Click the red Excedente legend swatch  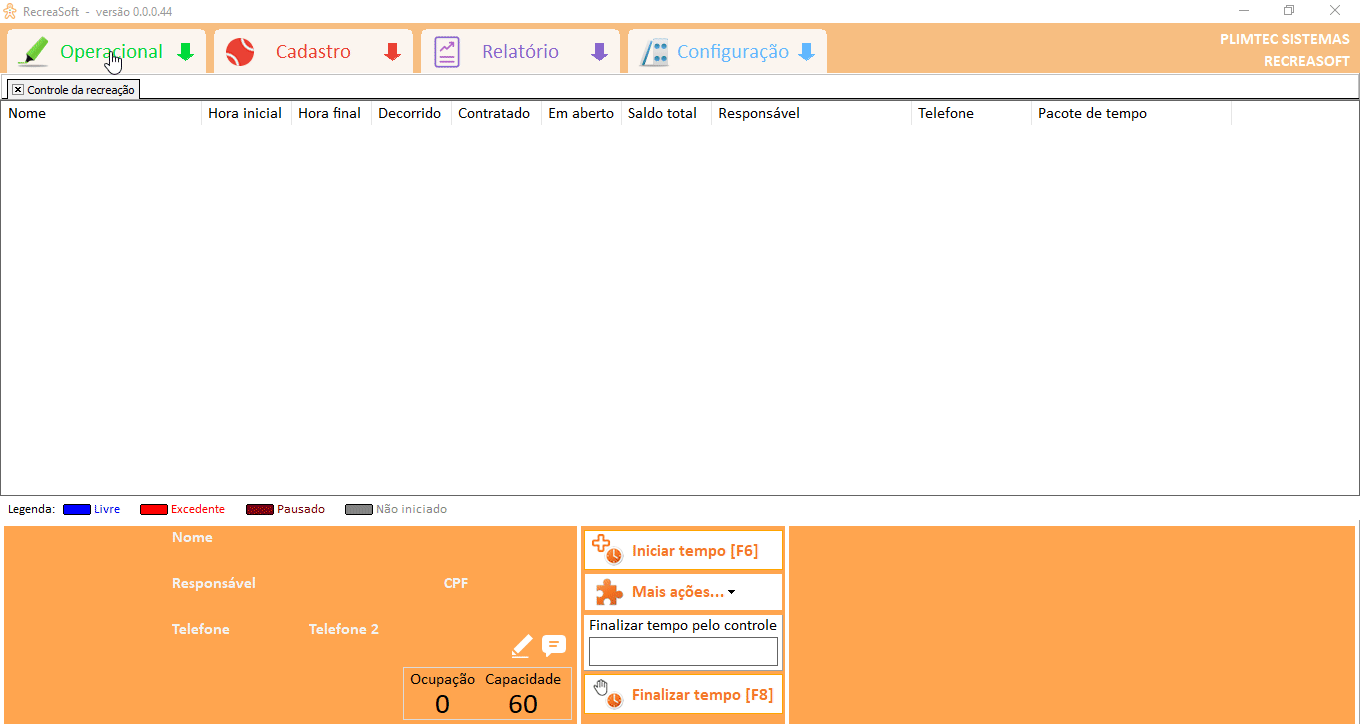154,509
